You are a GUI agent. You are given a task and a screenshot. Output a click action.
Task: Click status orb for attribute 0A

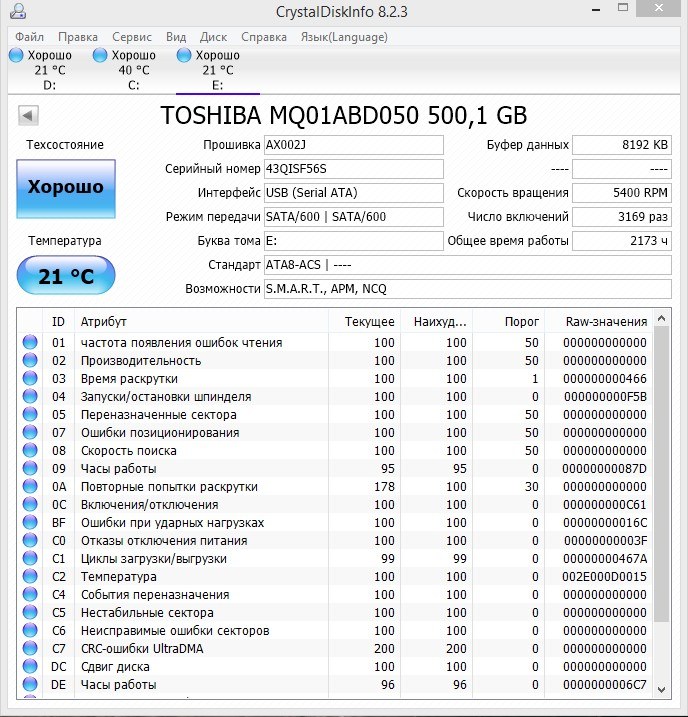30,486
